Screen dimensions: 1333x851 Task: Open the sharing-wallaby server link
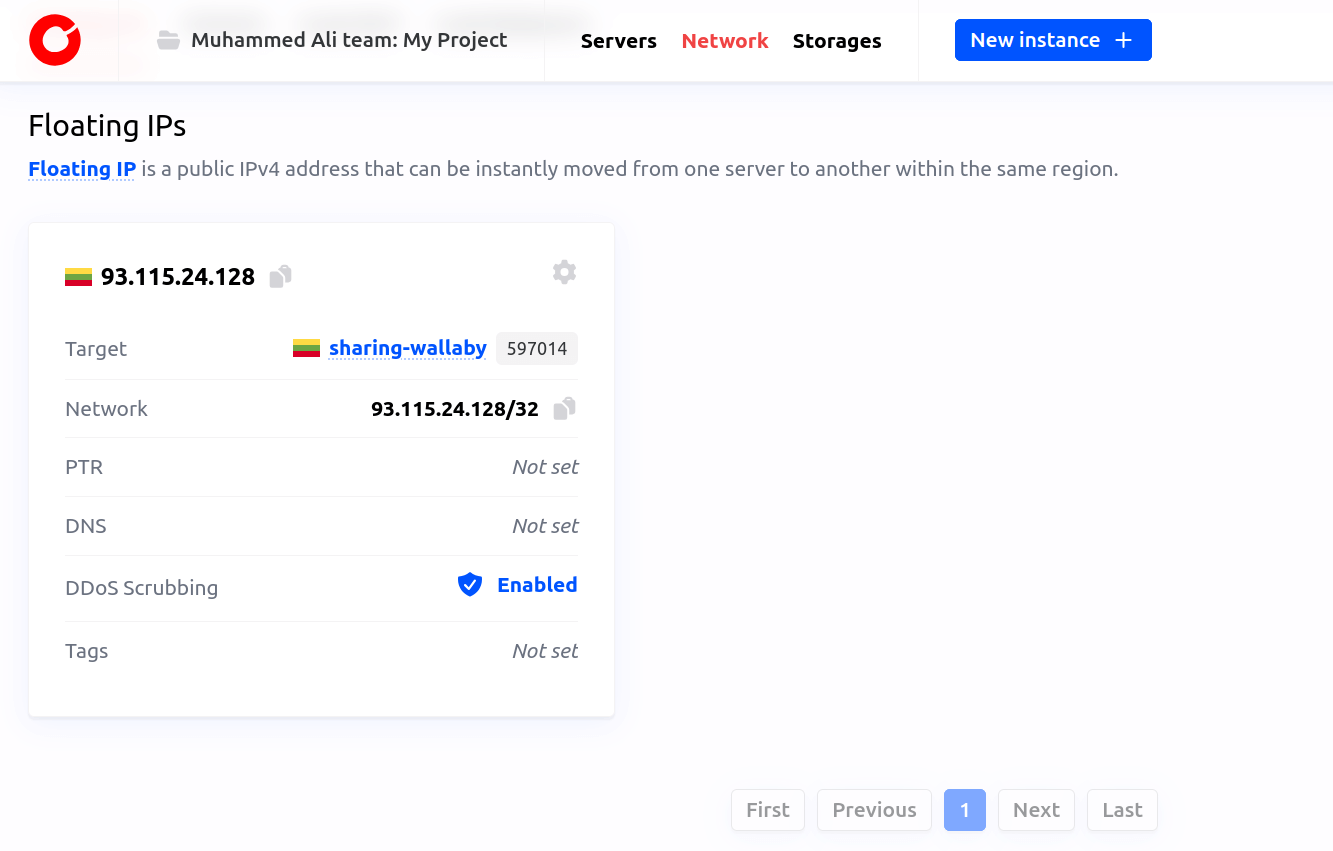pos(408,347)
